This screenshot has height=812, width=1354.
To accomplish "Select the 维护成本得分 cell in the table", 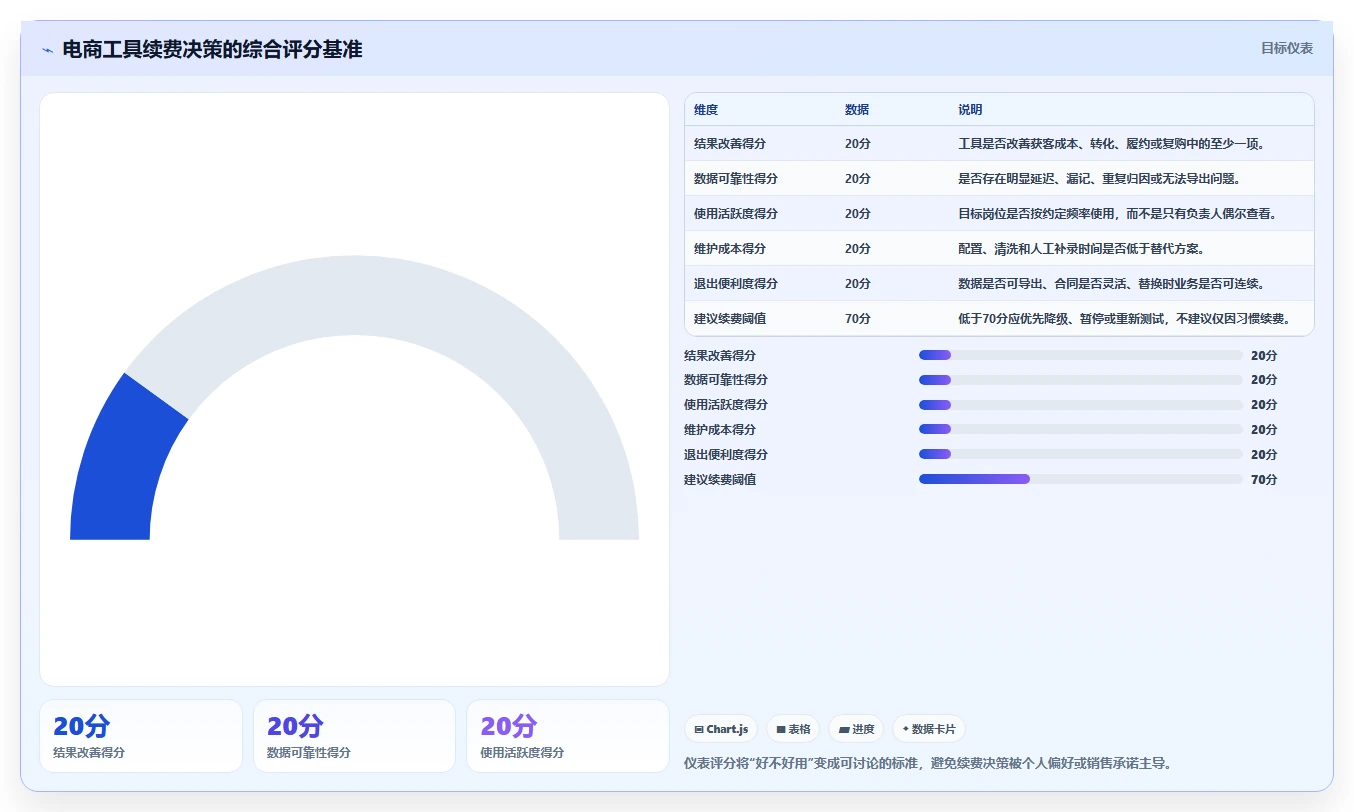I will coord(730,249).
